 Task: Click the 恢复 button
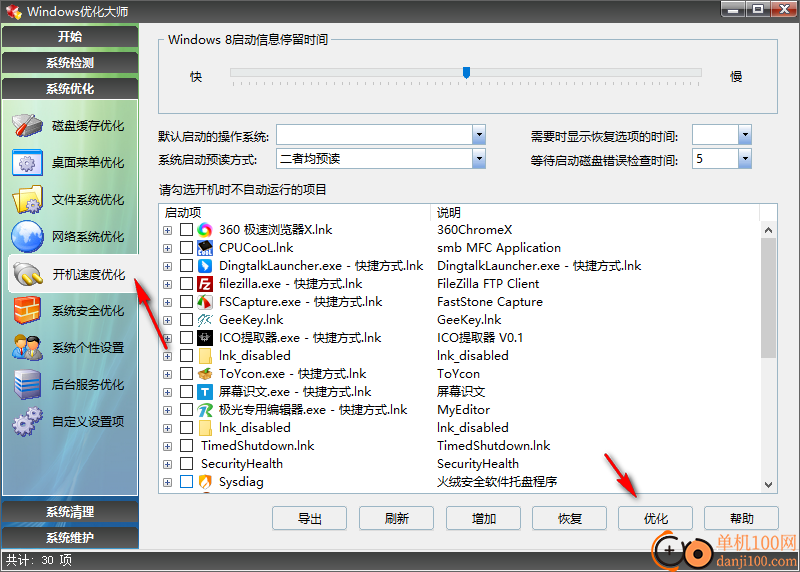(x=569, y=518)
